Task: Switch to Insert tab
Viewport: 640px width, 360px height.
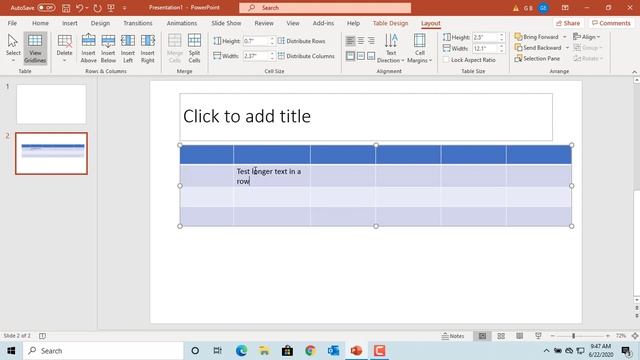Action: pos(70,23)
